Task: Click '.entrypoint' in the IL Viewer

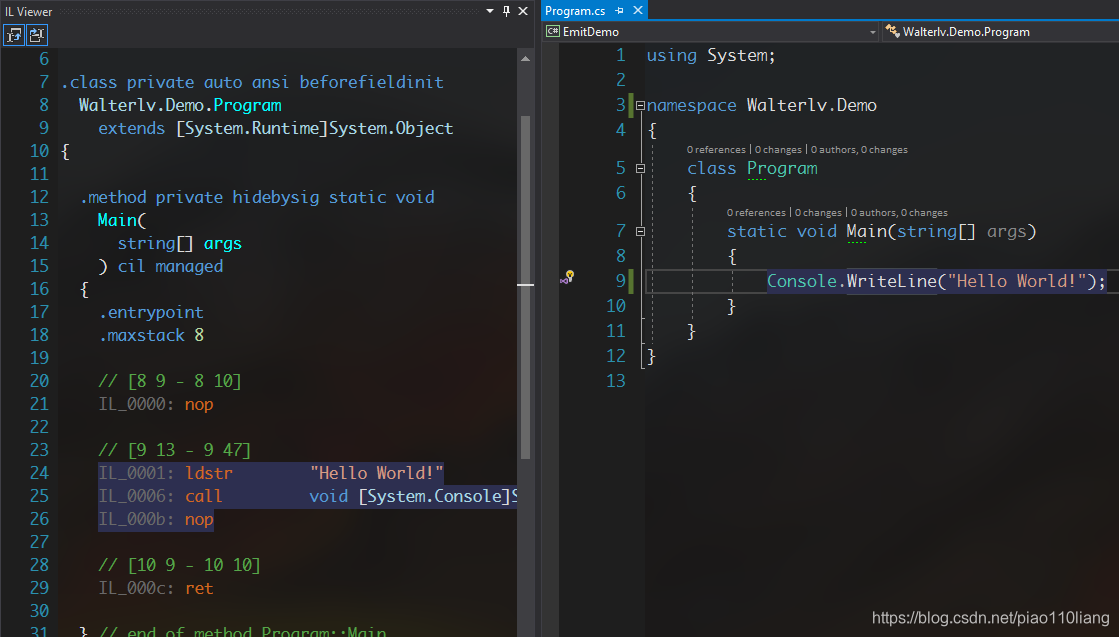Action: pyautogui.click(x=151, y=312)
